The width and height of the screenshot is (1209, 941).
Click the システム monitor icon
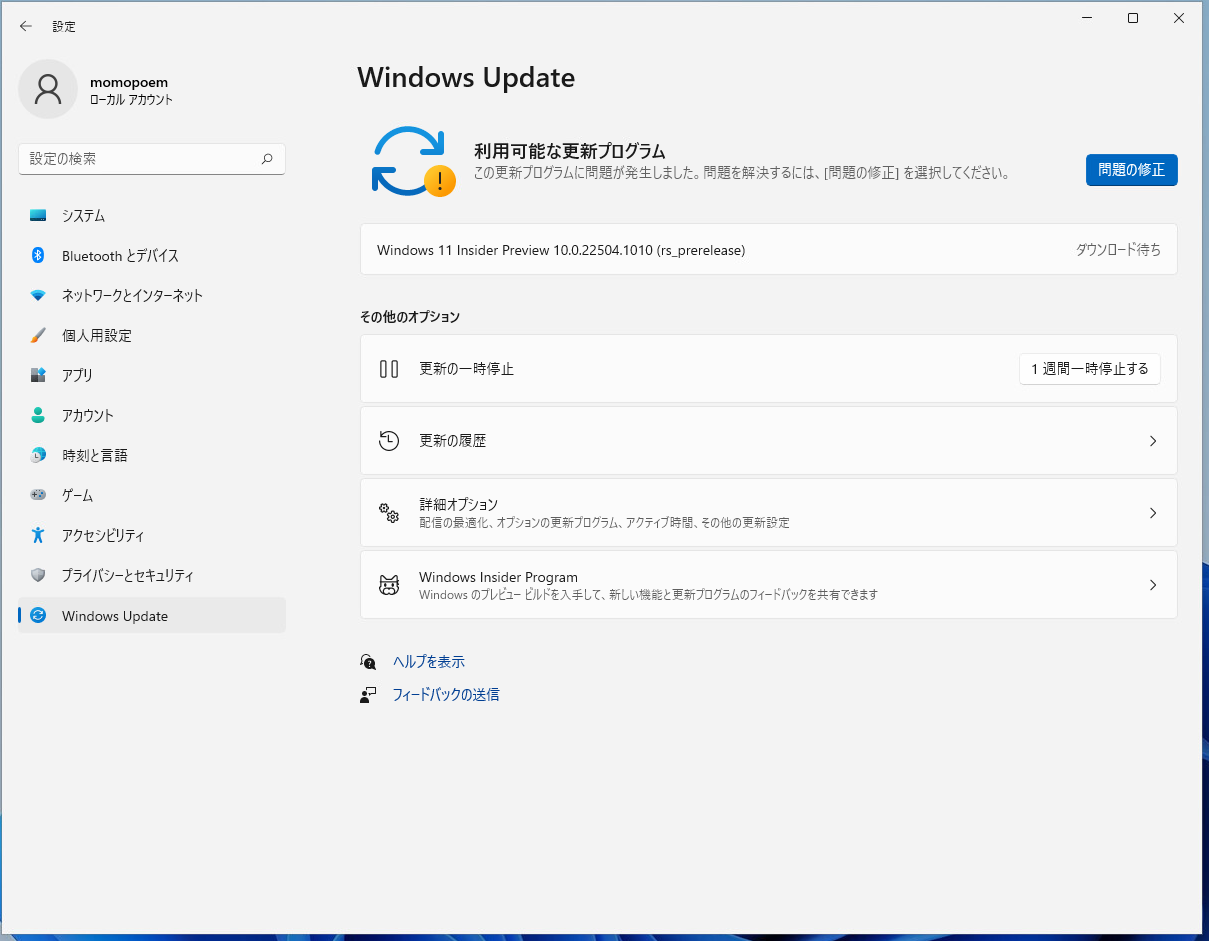tap(38, 215)
